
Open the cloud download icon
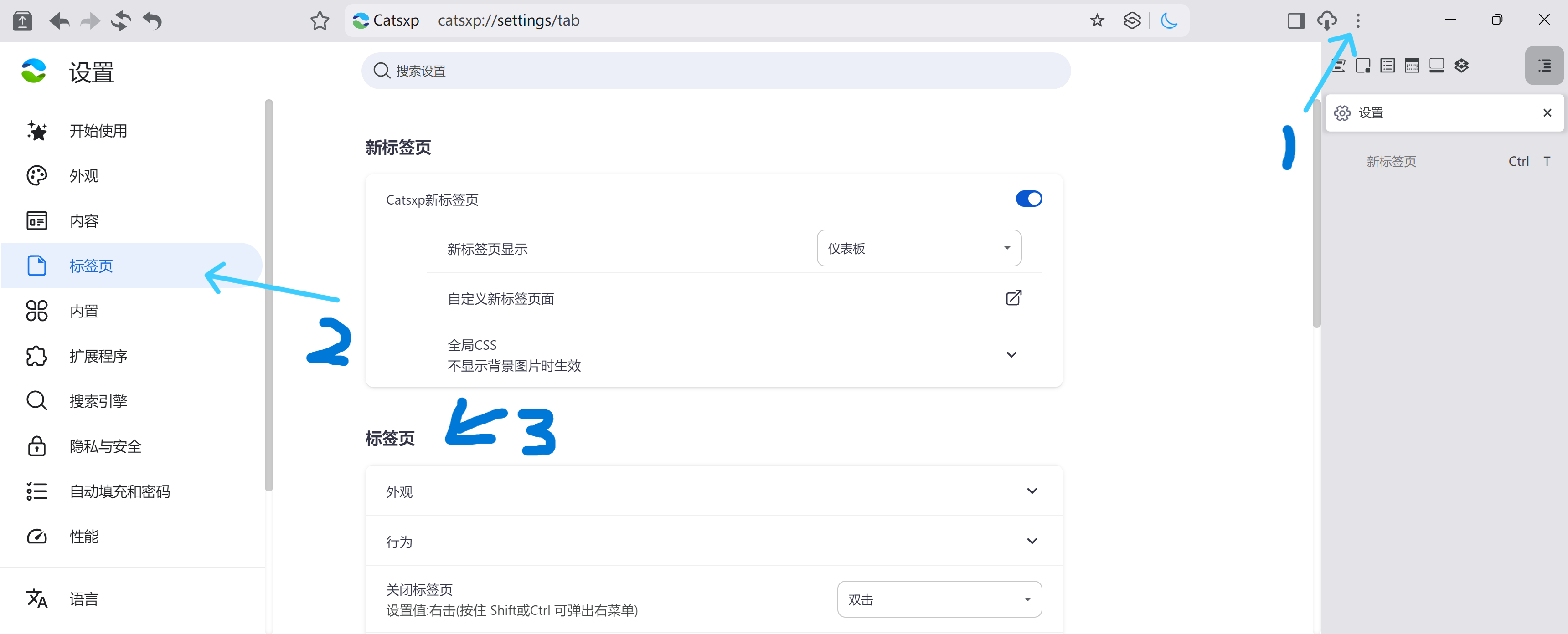[1327, 20]
